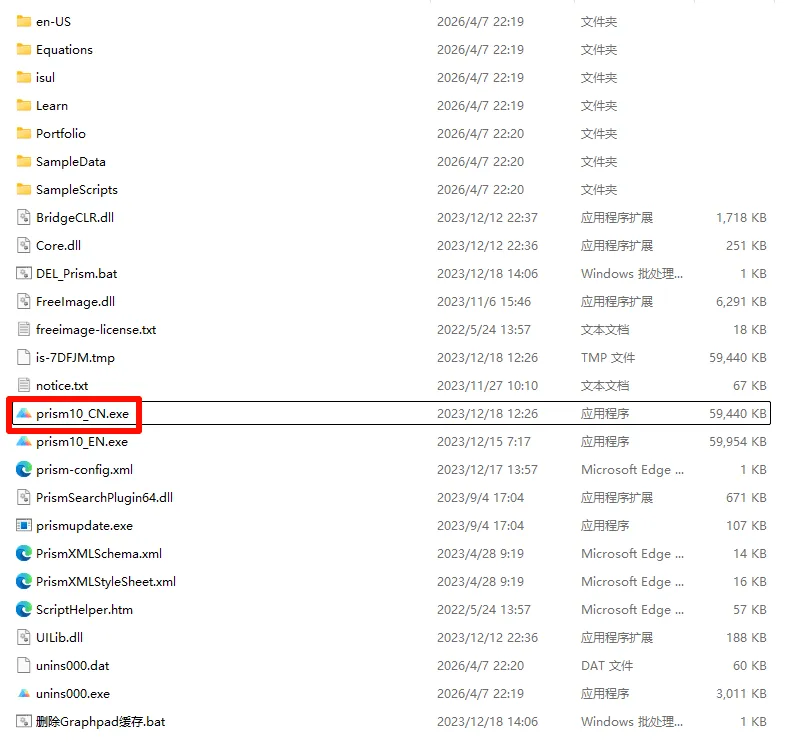791x745 pixels.
Task: Select the en-US folder name
Action: coord(53,22)
